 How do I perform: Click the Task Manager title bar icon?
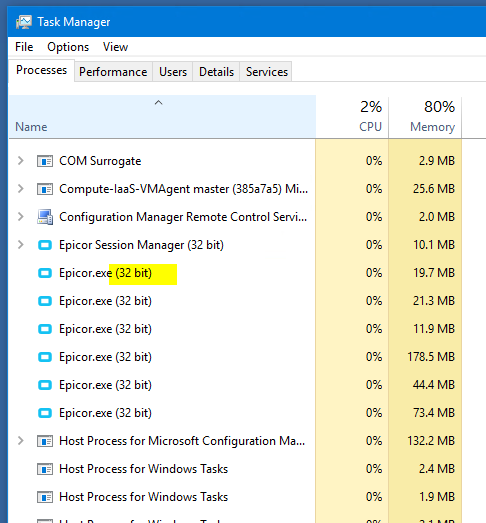[24, 22]
